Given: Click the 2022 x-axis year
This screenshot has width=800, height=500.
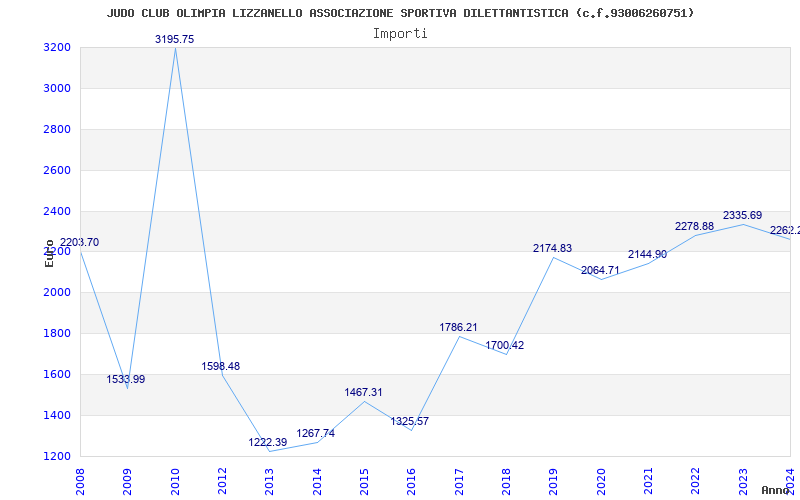Looking at the screenshot, I should tap(695, 482).
